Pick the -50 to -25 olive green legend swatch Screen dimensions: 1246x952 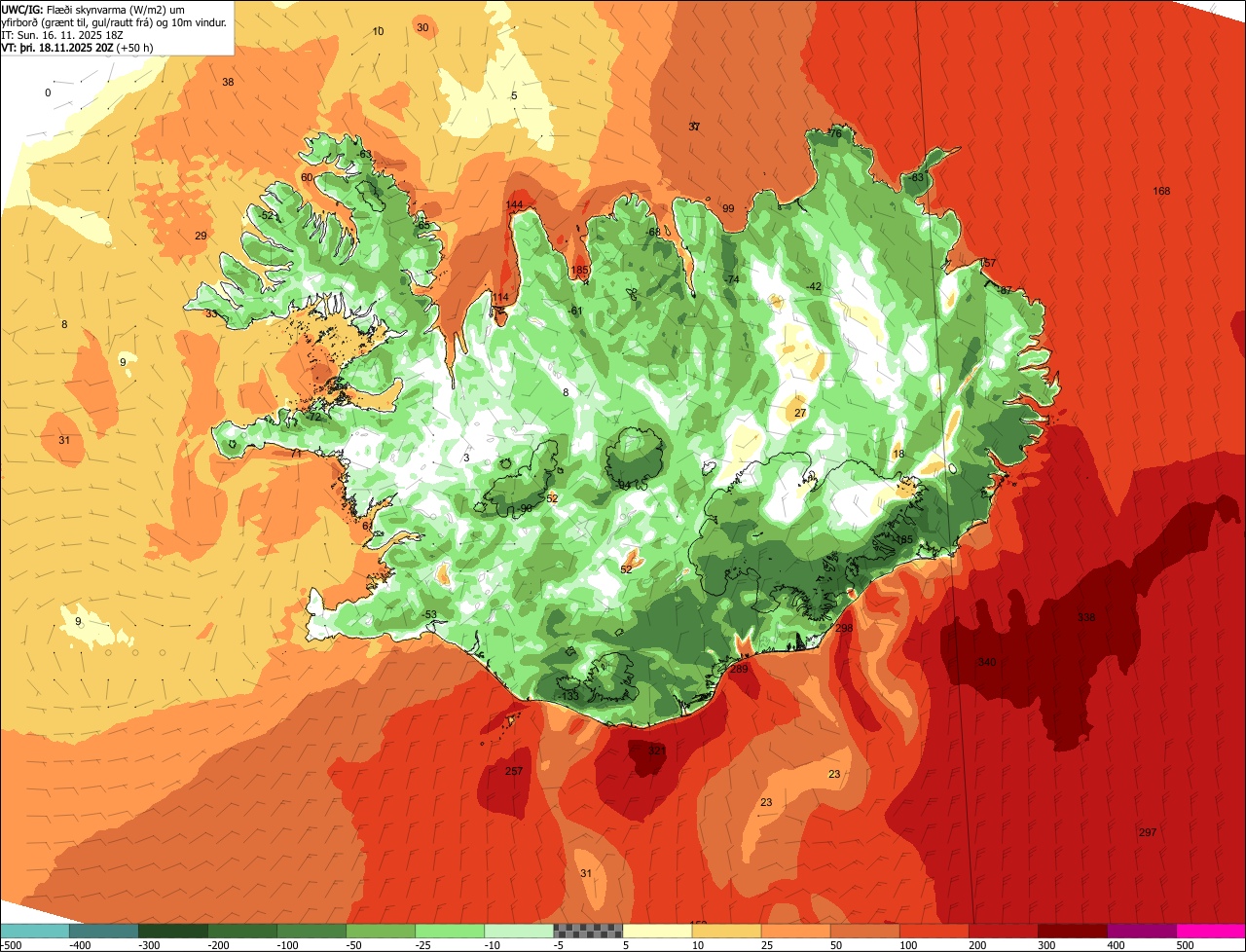pyautogui.click(x=381, y=931)
